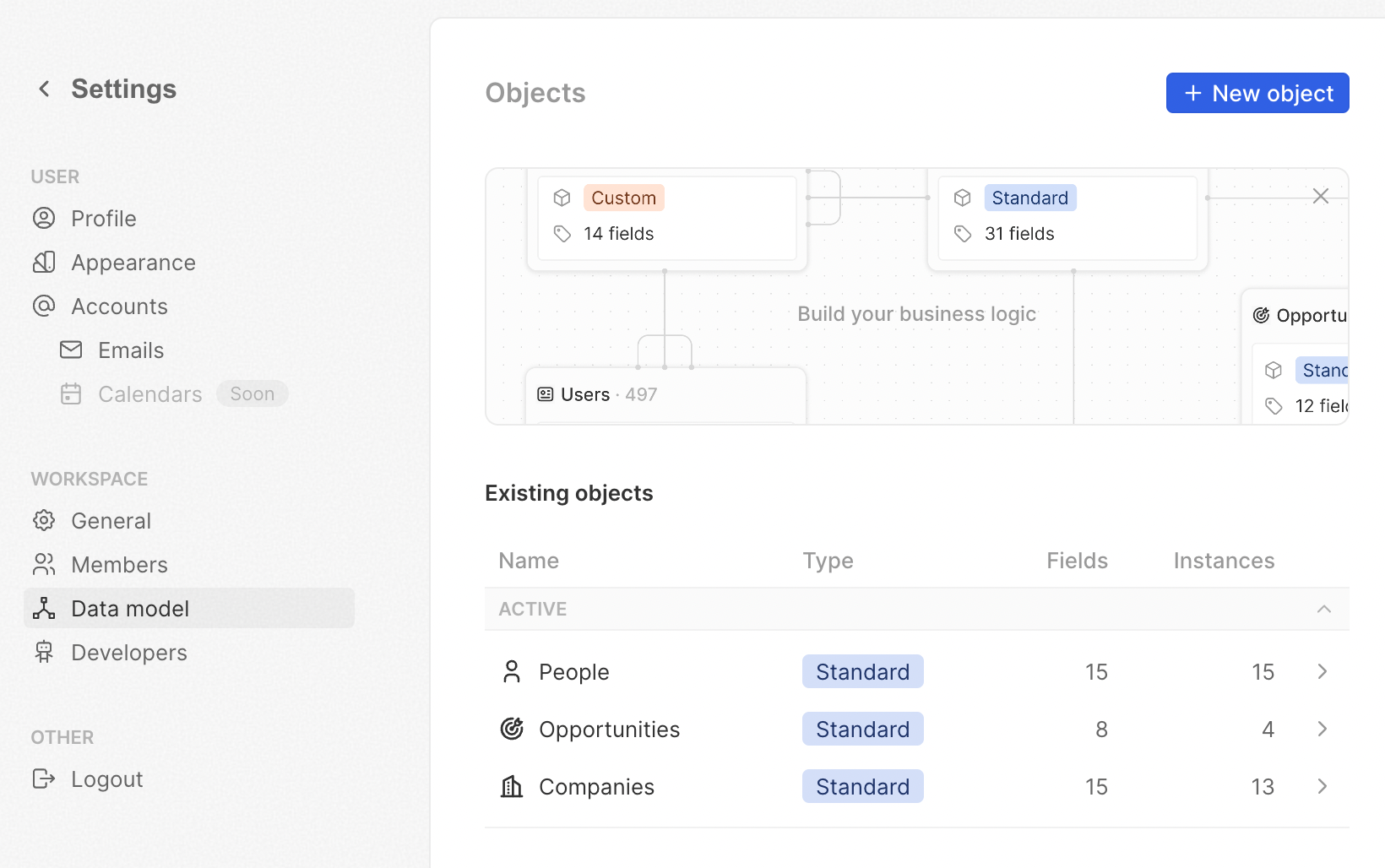Open the Companies object name

[596, 787]
